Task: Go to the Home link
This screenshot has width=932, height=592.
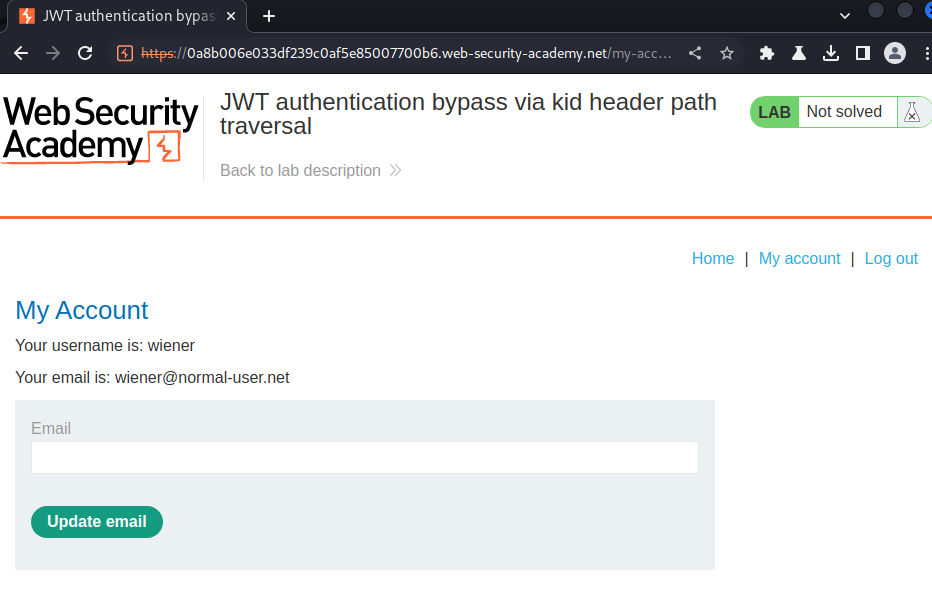Action: pyautogui.click(x=713, y=259)
